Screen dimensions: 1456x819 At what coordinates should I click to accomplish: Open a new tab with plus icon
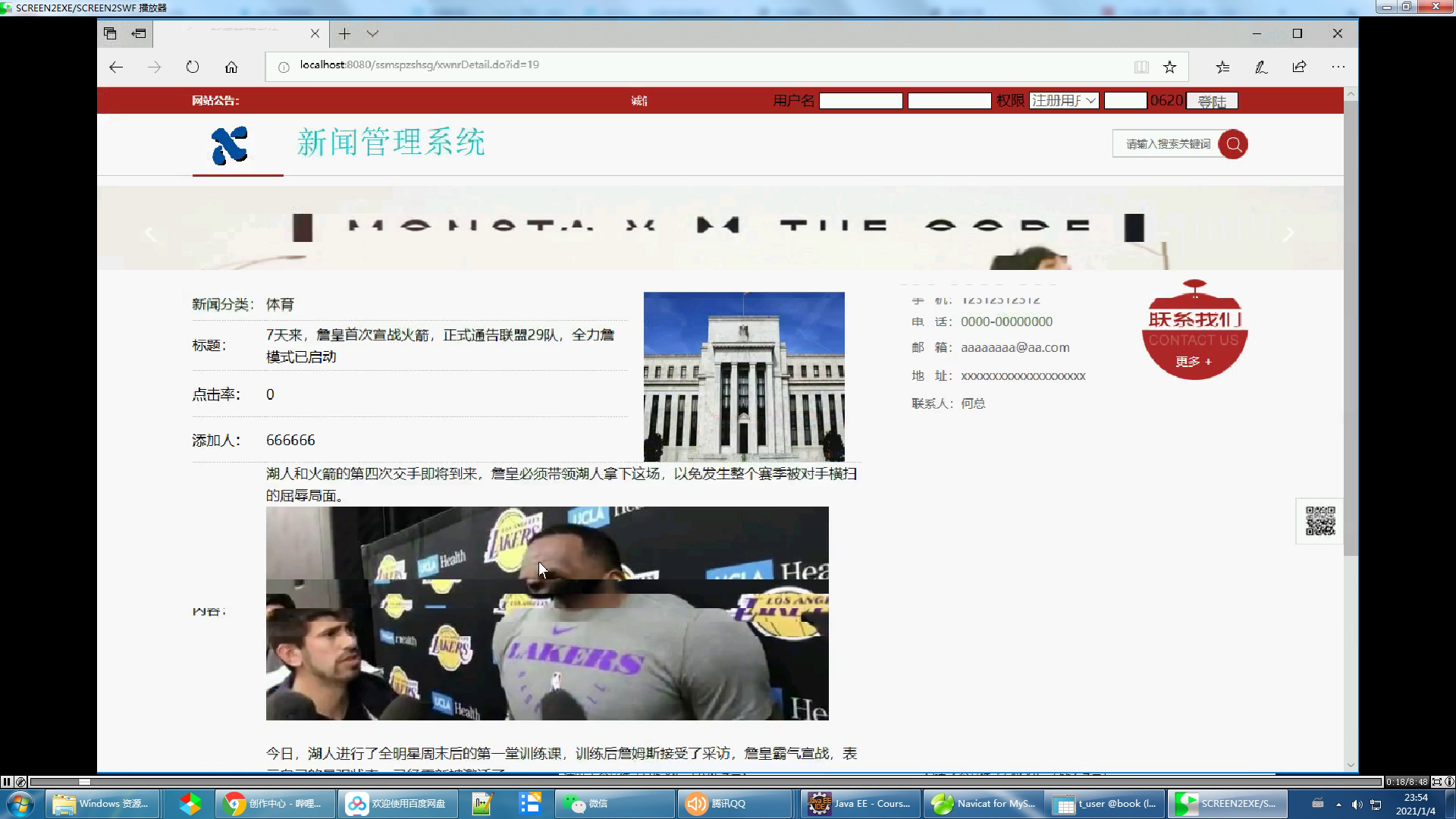coord(344,33)
